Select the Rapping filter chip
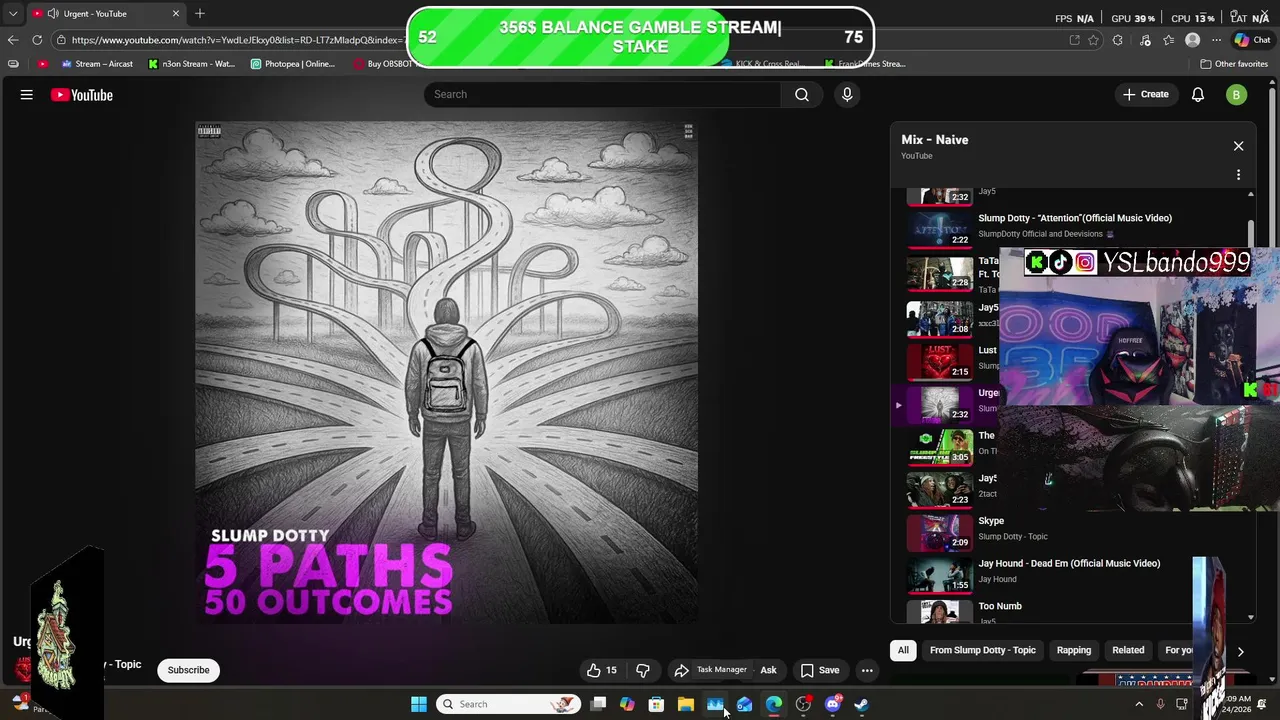The height and width of the screenshot is (720, 1280). coord(1074,650)
